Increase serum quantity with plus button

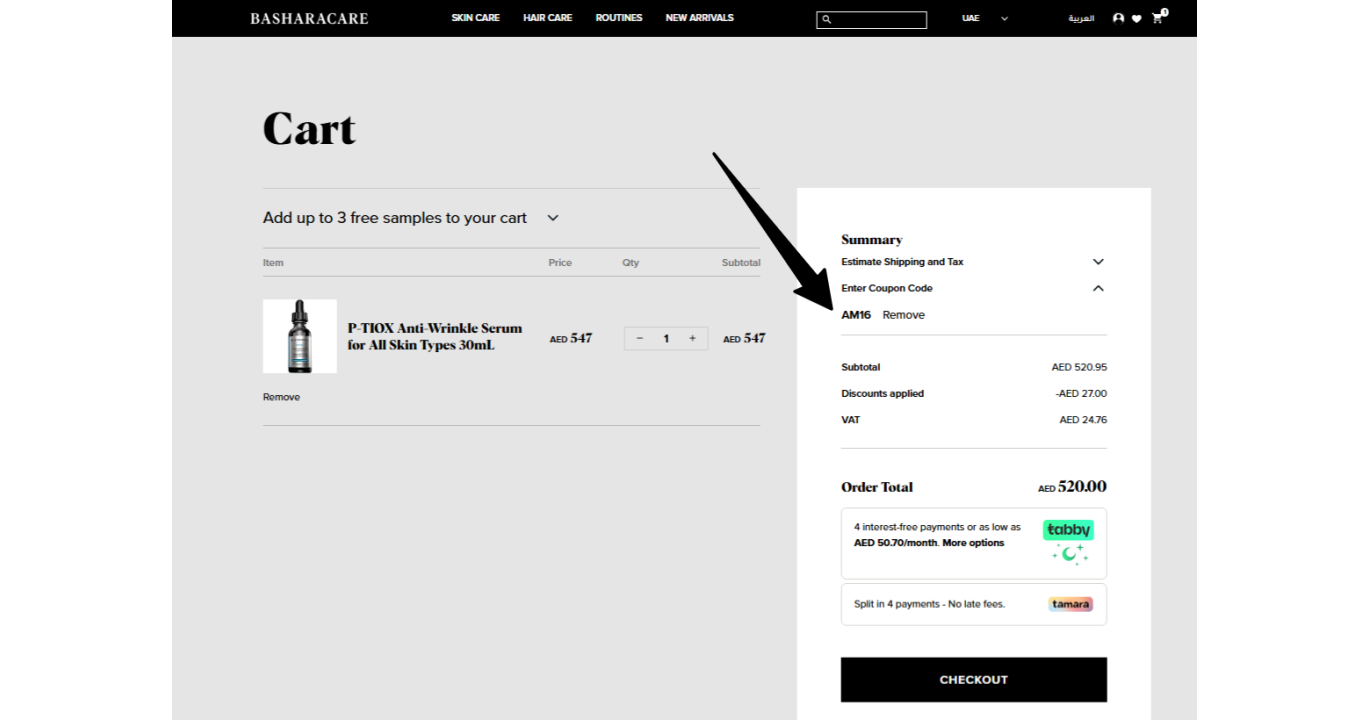[692, 338]
